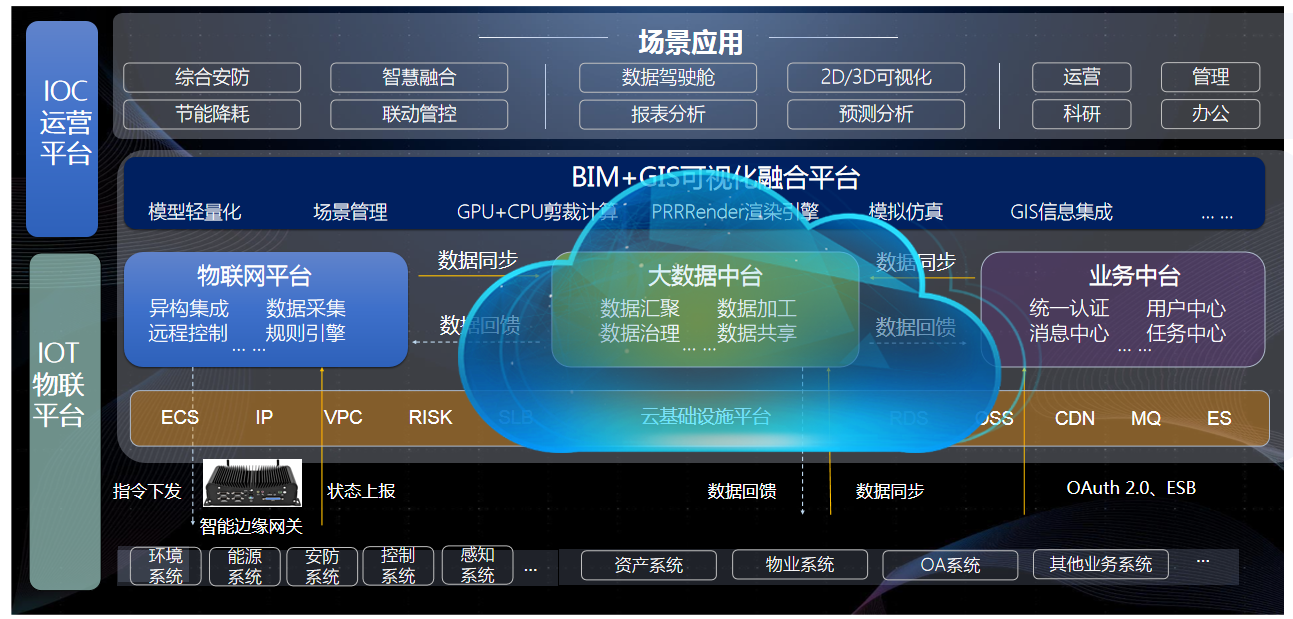Click the 智能边缘网关 caption text
Screen dimensions: 1293x619
(251, 525)
